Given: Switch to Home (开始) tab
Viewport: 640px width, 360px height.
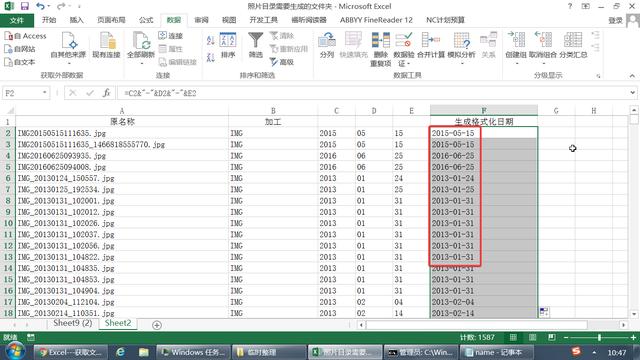Looking at the screenshot, I should point(49,20).
